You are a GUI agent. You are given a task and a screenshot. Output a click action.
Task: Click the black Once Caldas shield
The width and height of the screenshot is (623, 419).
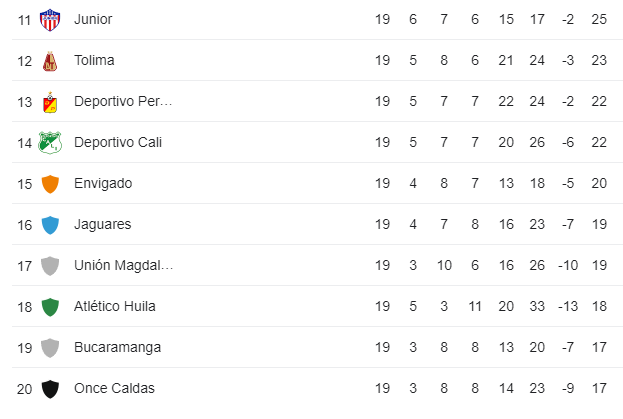point(50,389)
